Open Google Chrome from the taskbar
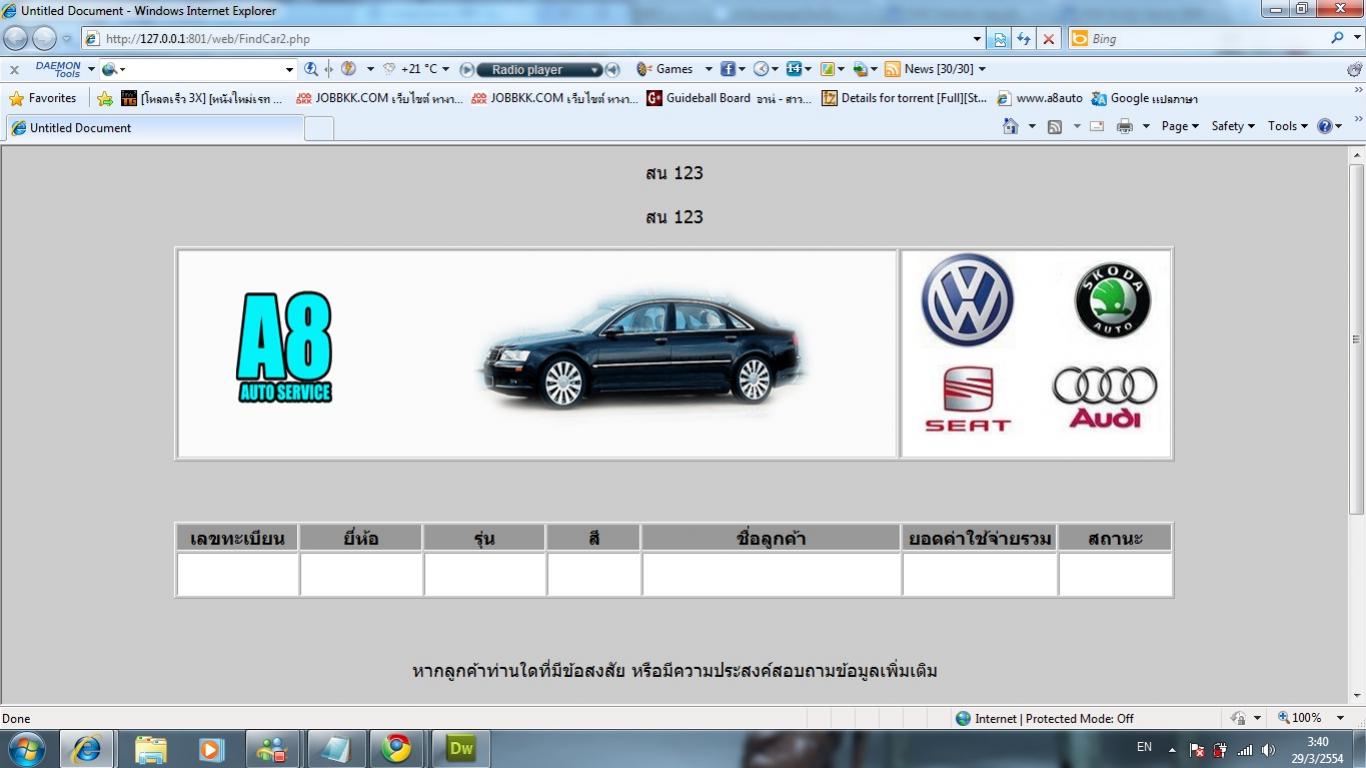Screen dimensions: 1366x768 pos(397,748)
